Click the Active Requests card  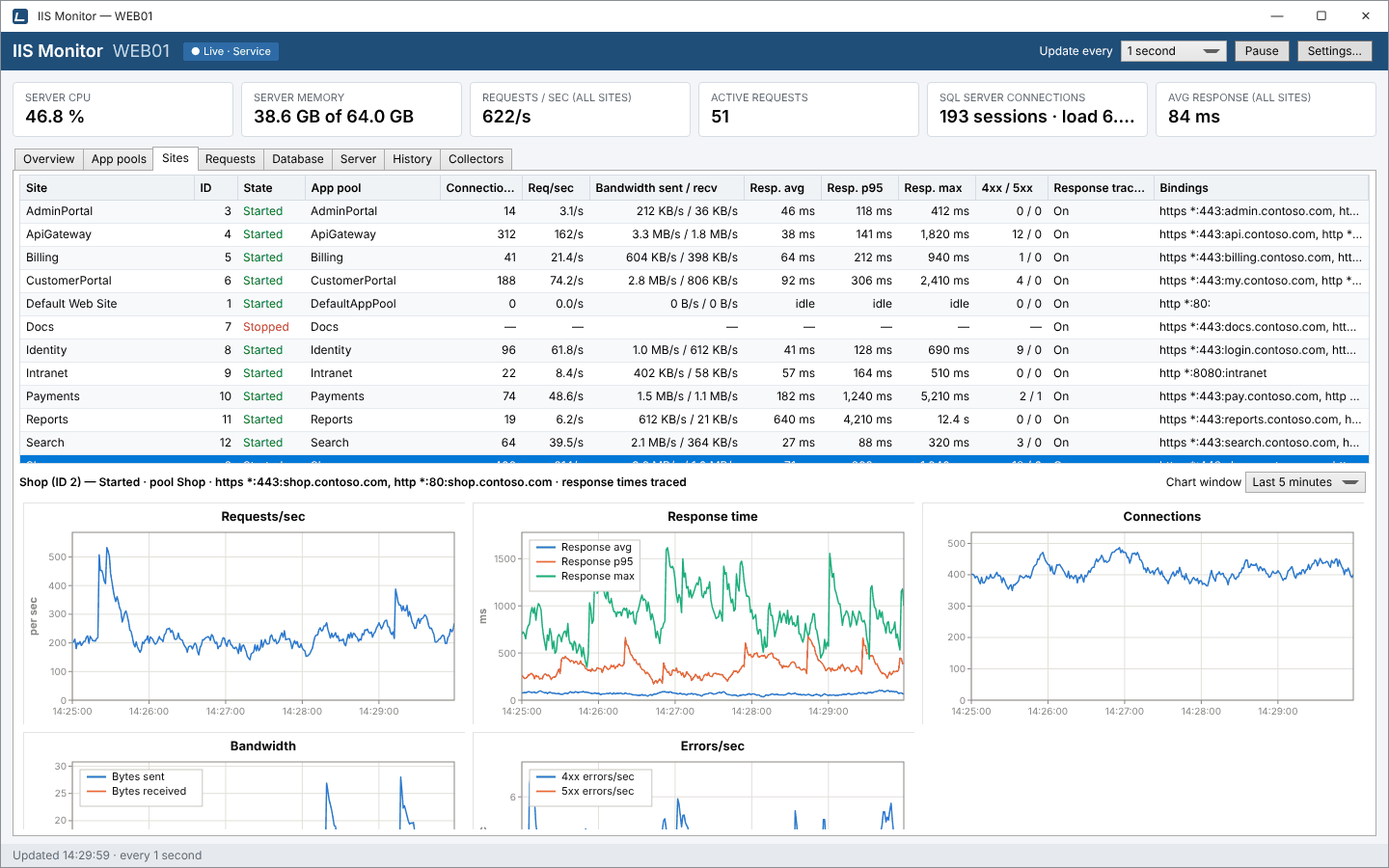(x=808, y=109)
